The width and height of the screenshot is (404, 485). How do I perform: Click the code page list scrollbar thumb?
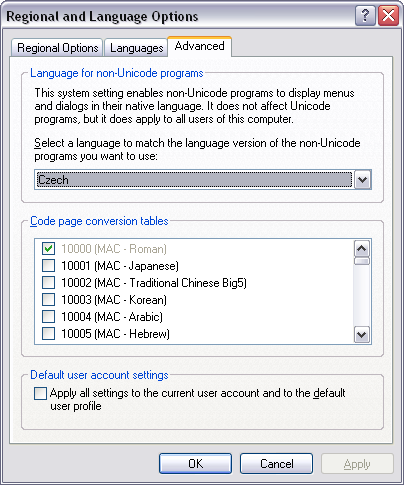pos(362,261)
